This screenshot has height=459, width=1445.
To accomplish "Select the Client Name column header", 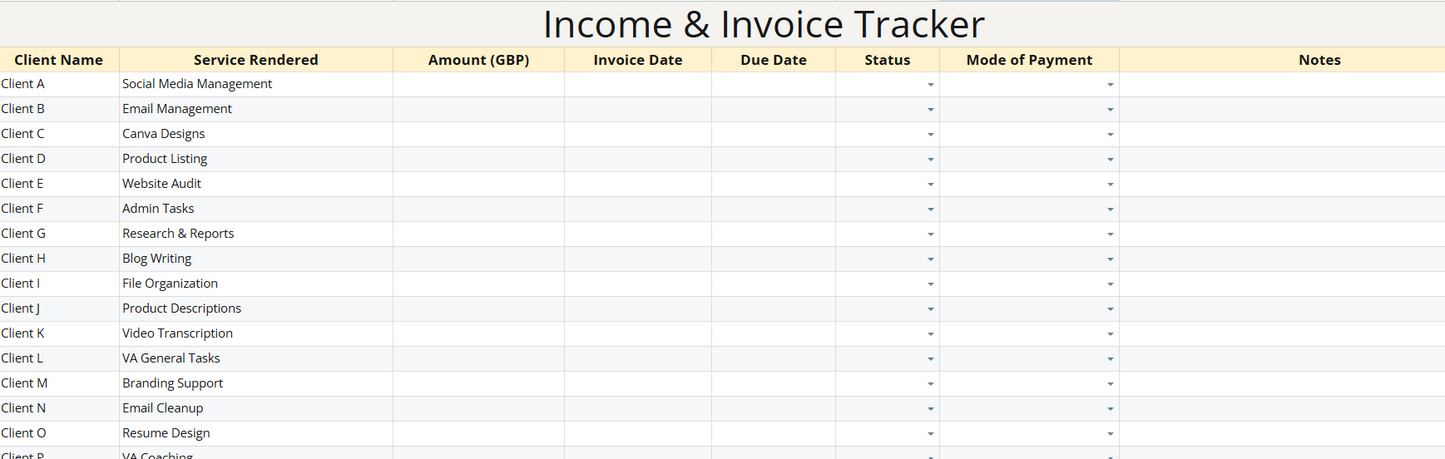I will click(59, 60).
